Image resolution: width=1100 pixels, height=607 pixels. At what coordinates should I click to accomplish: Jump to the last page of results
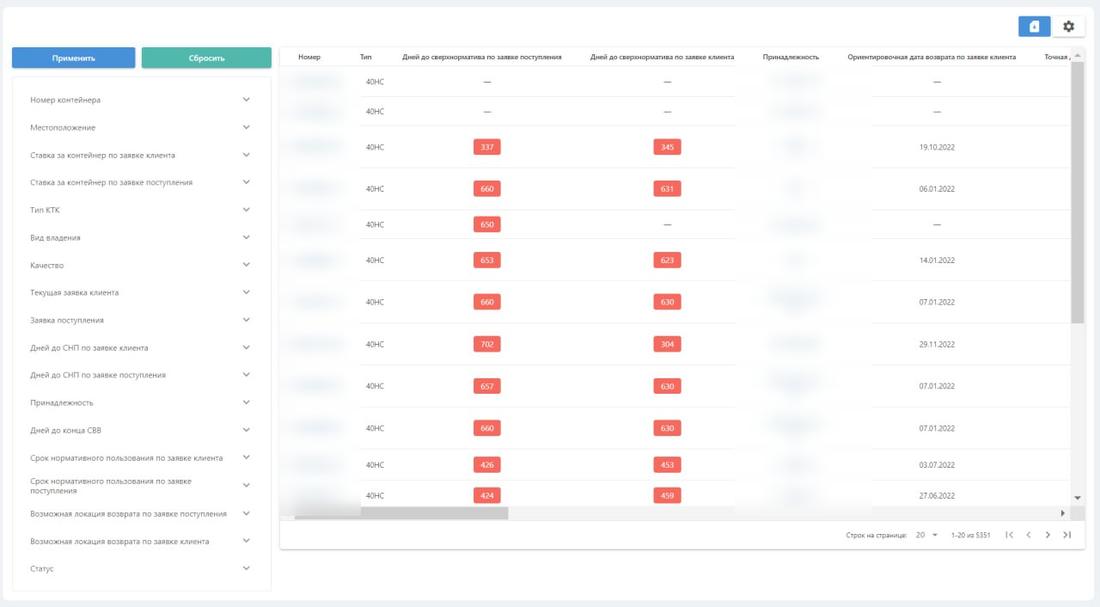tap(1067, 535)
